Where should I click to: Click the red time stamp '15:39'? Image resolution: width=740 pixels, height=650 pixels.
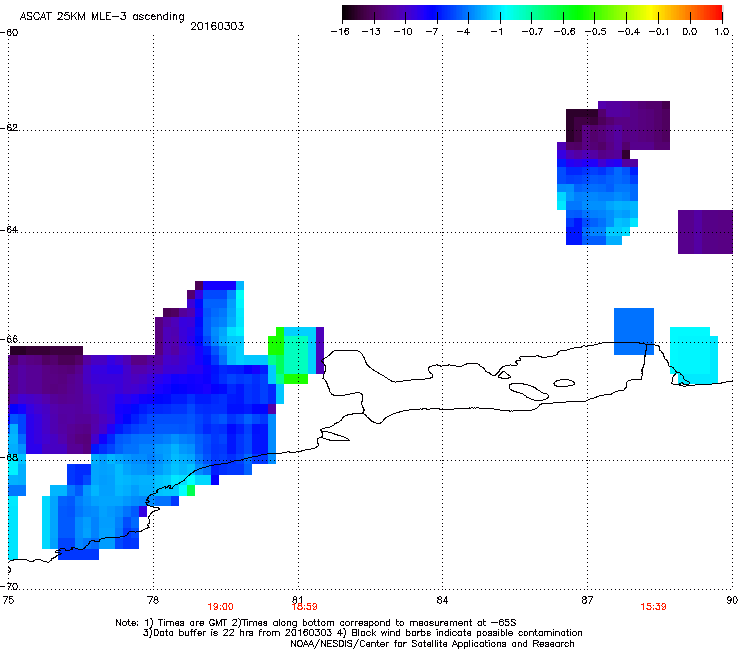tap(654, 607)
